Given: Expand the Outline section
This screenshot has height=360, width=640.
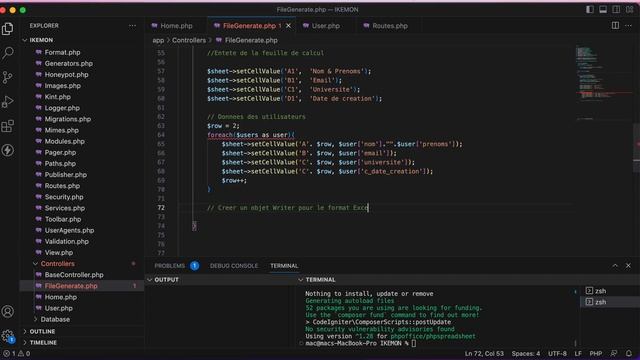Looking at the screenshot, I should coord(82,331).
